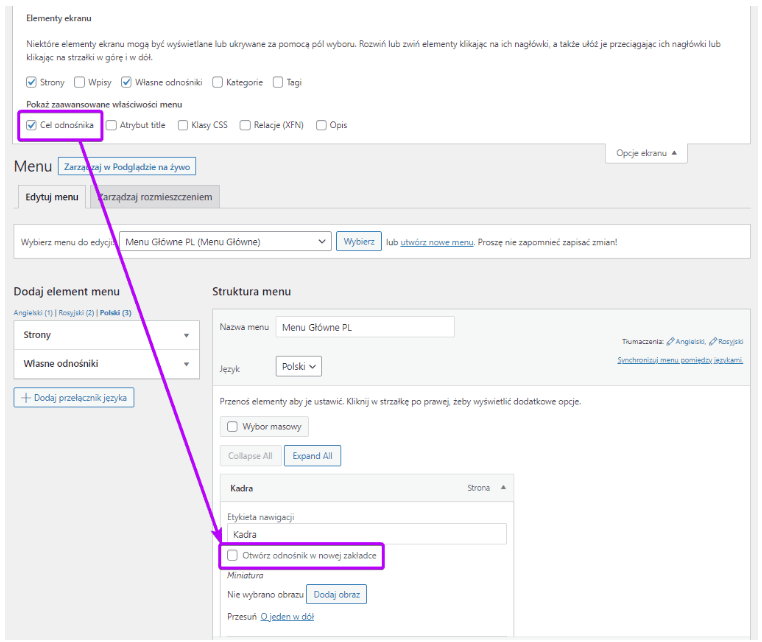Click the 'utwórz nowe menu' link

click(437, 242)
